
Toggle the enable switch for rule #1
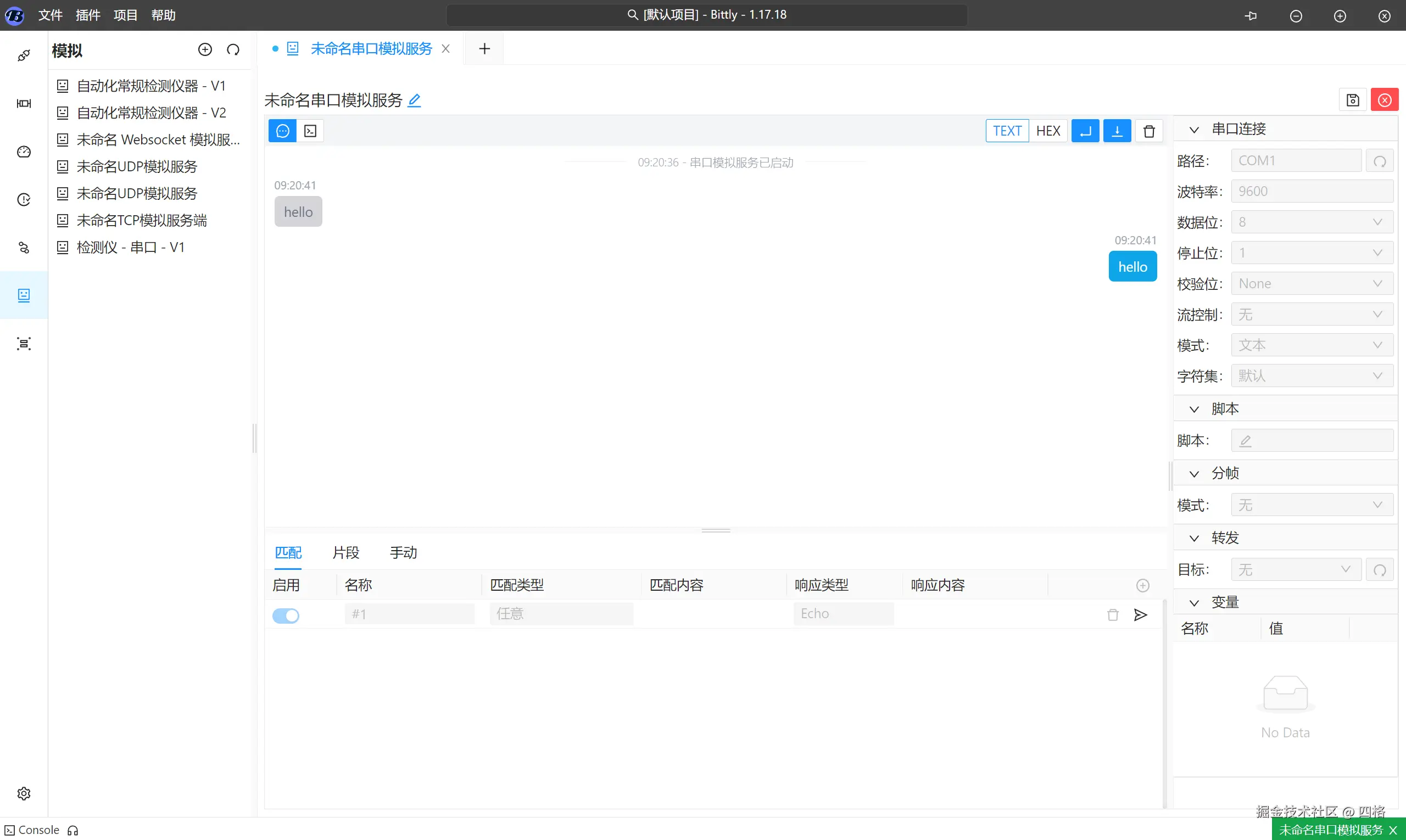point(286,615)
